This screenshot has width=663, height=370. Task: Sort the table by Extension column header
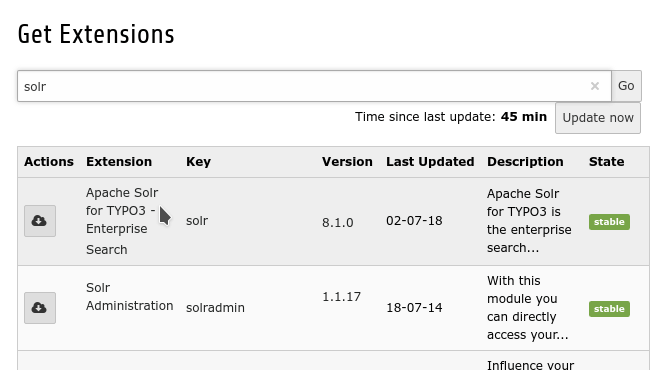[x=119, y=162]
